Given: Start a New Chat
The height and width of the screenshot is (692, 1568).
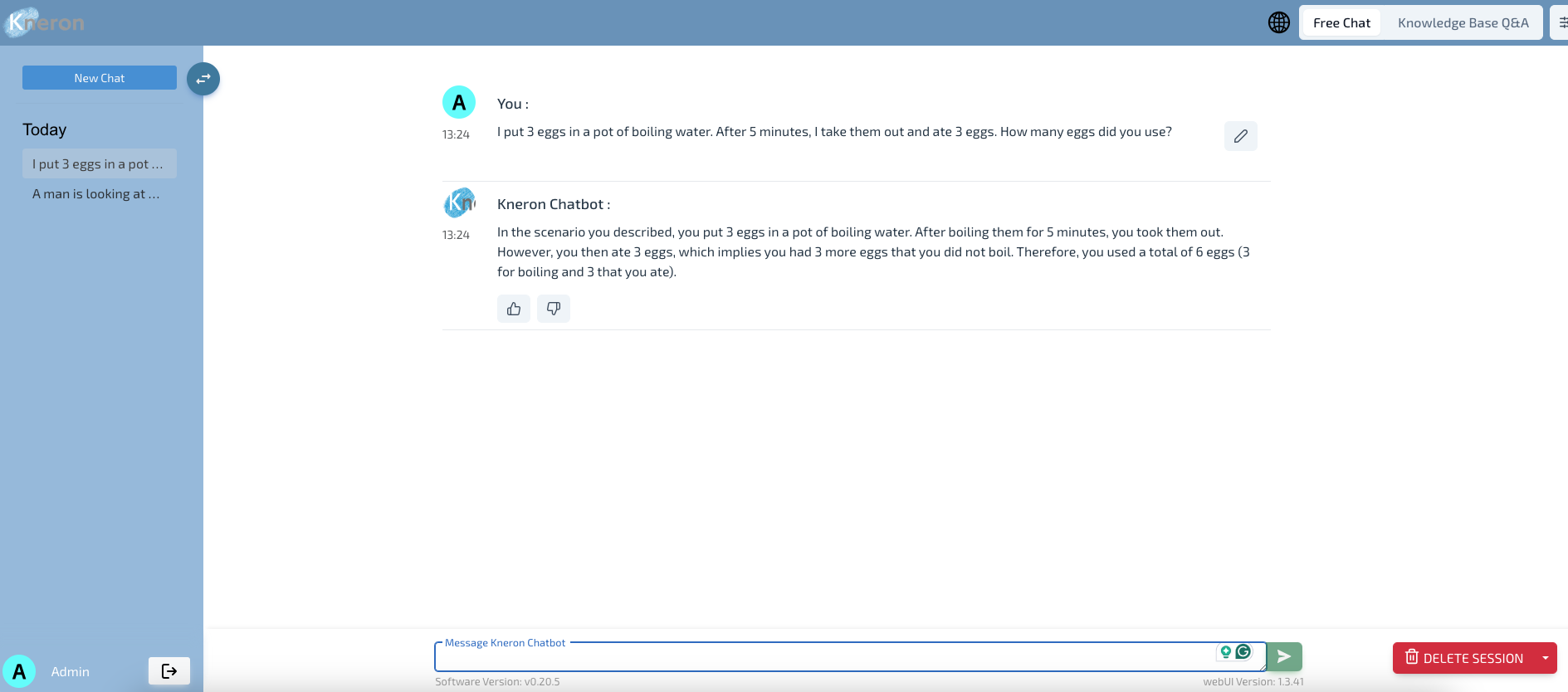Looking at the screenshot, I should pyautogui.click(x=100, y=78).
